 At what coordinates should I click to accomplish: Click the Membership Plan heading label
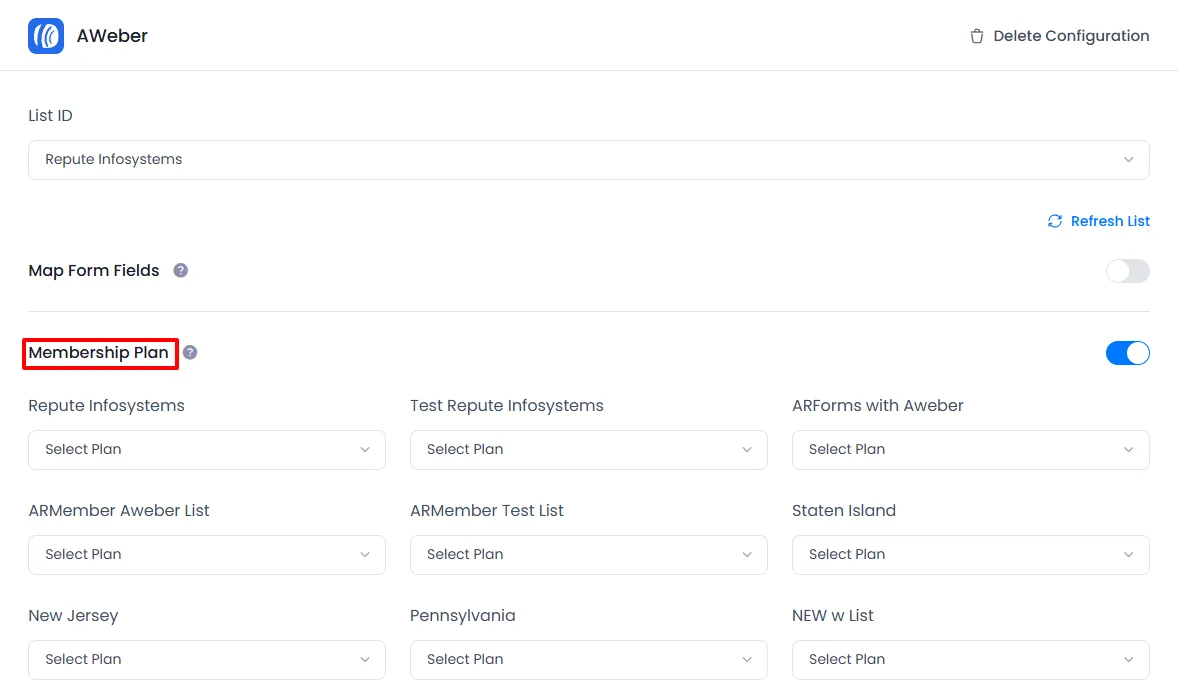(x=99, y=353)
